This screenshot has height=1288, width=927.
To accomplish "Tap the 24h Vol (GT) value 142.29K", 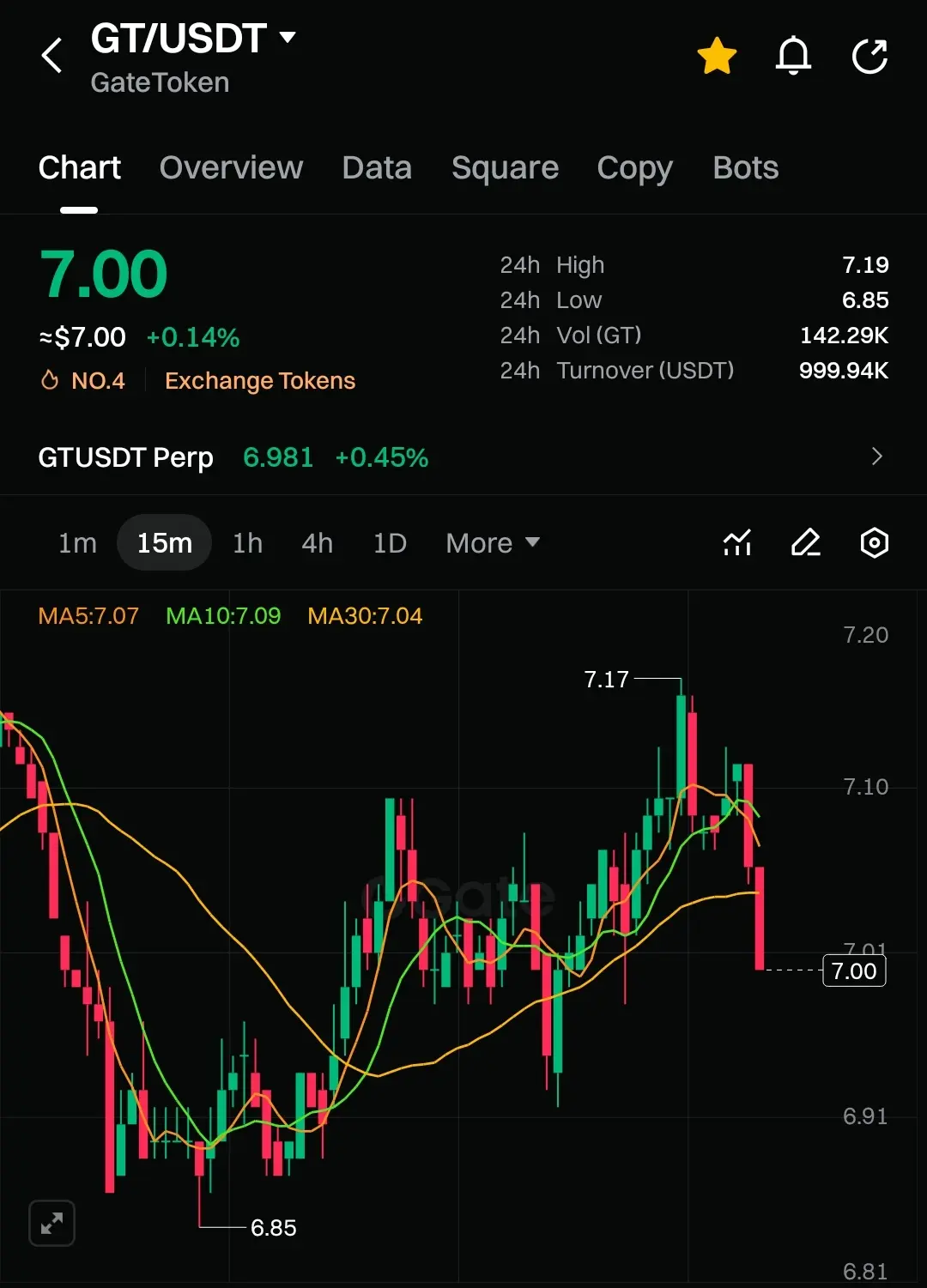I will [845, 336].
